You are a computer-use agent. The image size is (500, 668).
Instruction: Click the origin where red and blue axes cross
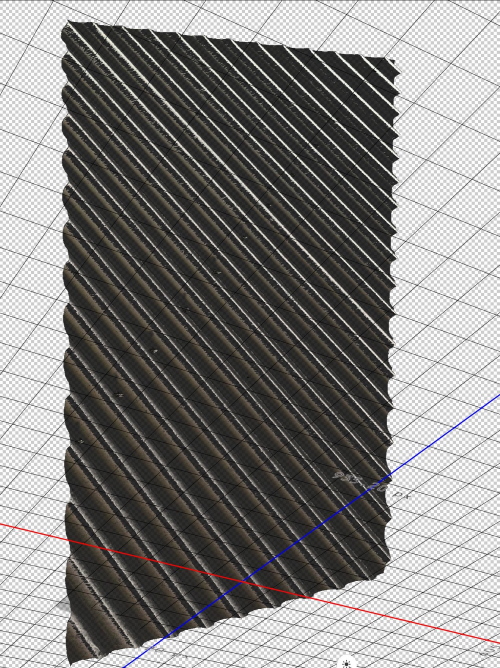point(243,581)
